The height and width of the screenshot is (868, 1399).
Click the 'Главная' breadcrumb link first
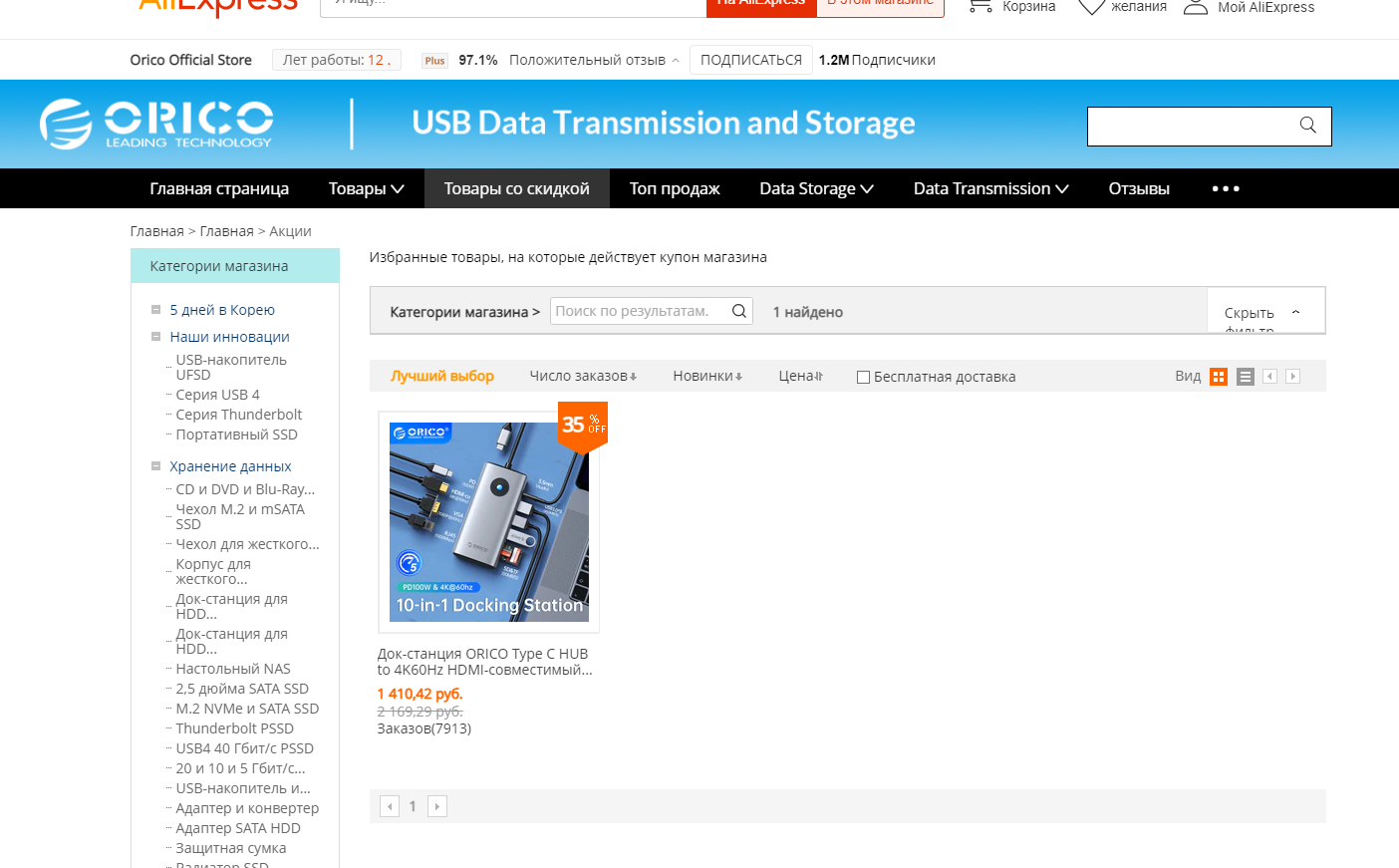pyautogui.click(x=156, y=231)
